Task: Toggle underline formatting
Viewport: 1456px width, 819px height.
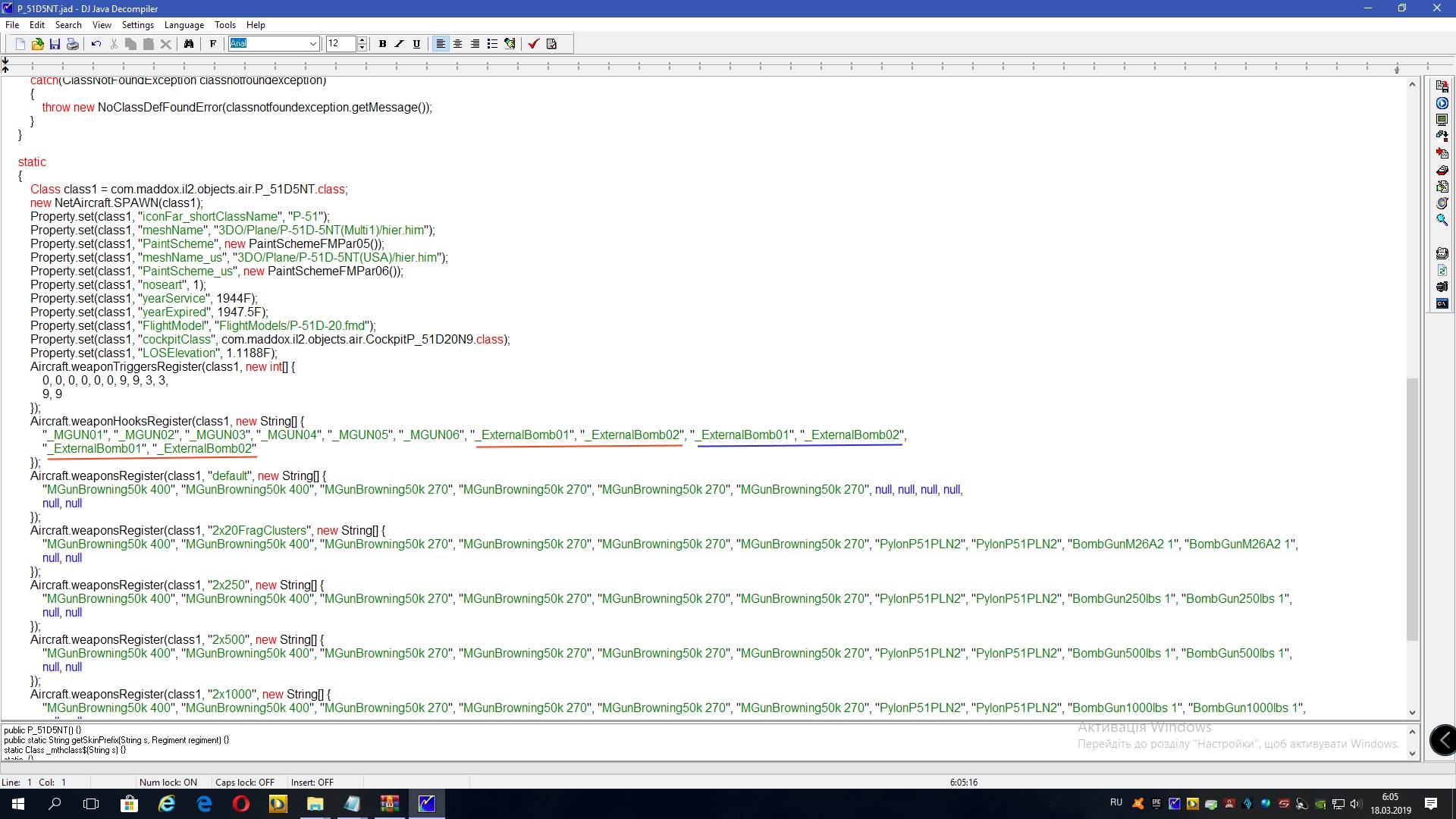Action: (x=416, y=44)
